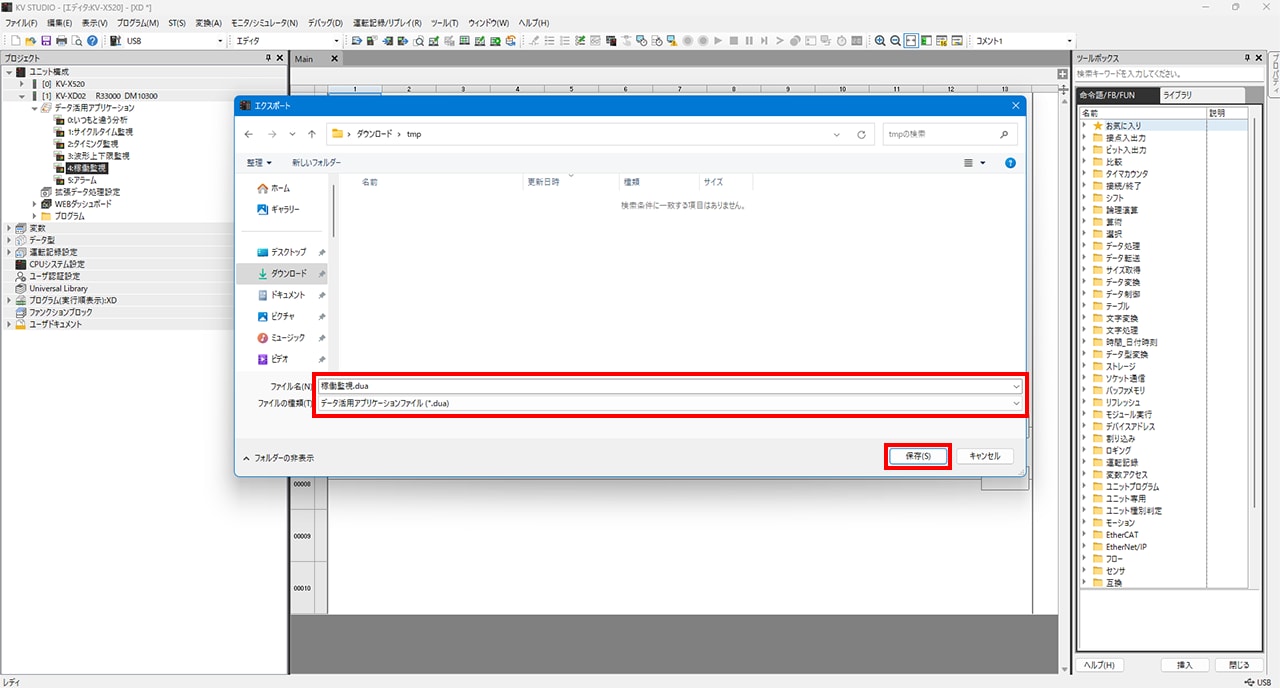
Task: Open help via the blue question mark icon
Action: point(92,41)
